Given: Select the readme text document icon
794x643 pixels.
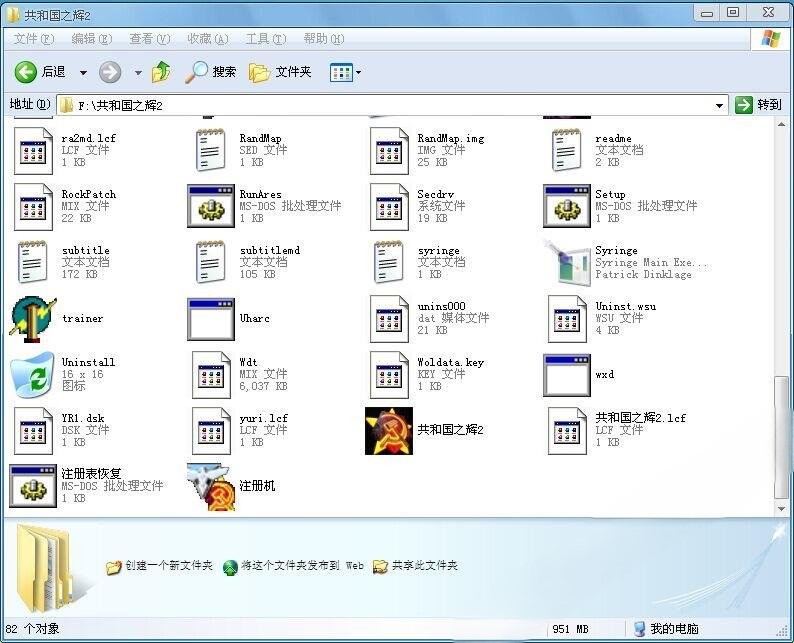Looking at the screenshot, I should 566,150.
